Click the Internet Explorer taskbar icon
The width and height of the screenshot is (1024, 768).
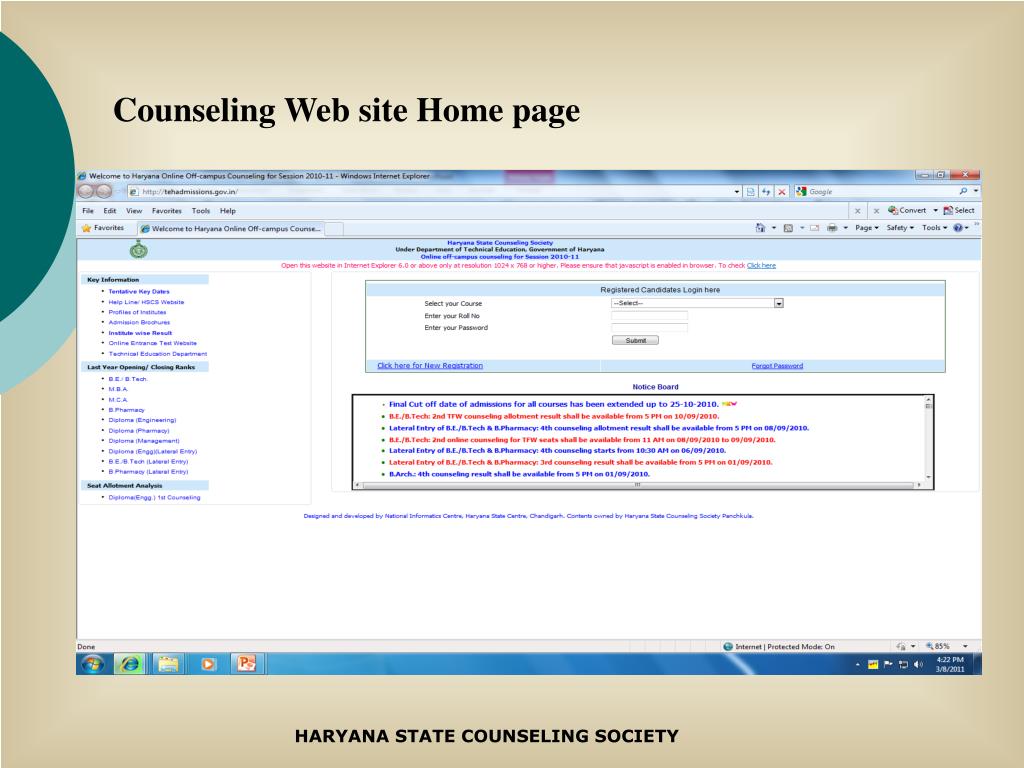130,664
